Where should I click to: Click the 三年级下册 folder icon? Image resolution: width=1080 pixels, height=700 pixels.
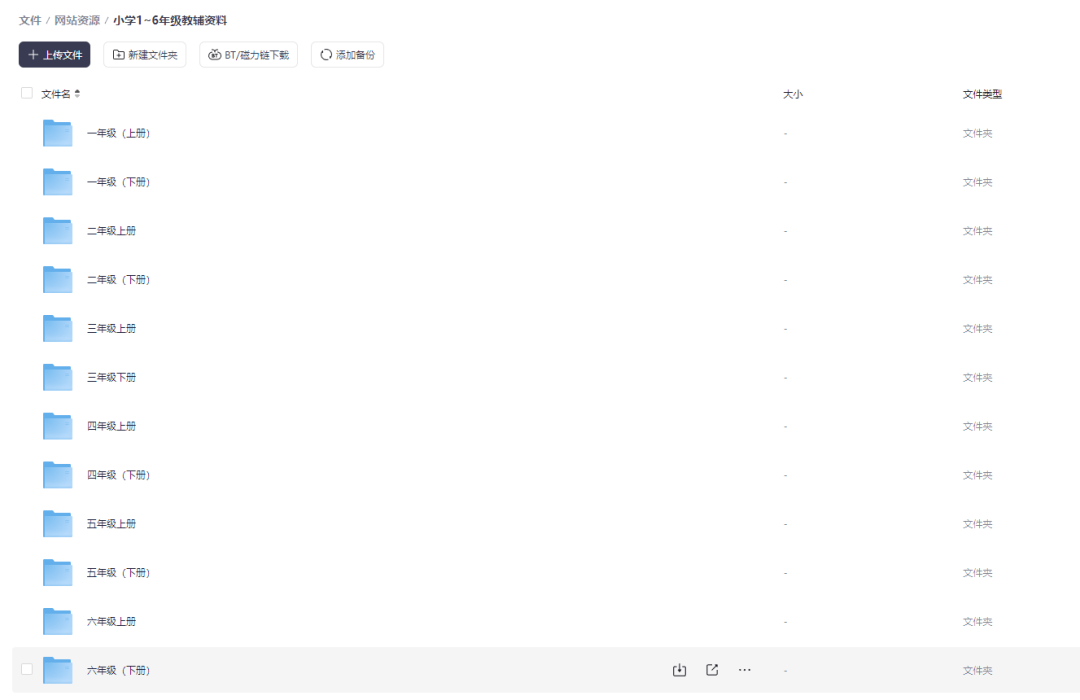tap(58, 377)
